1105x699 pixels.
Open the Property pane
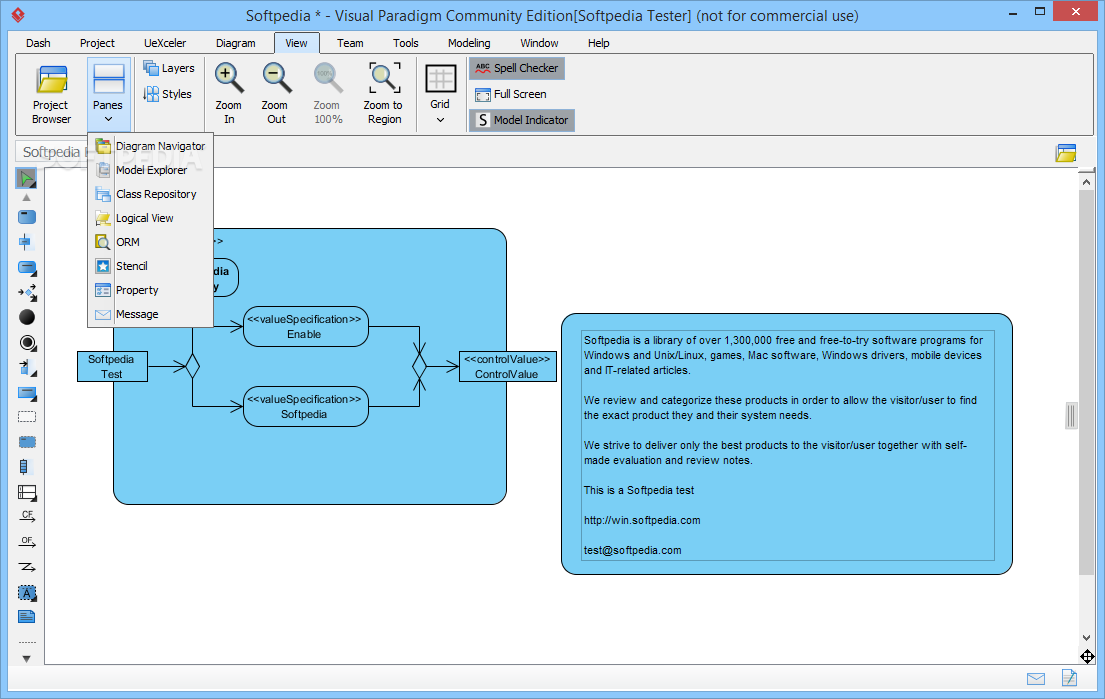(x=150, y=290)
